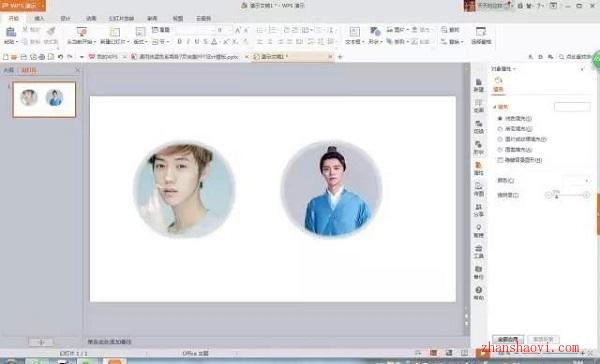Tick the hide background graphics checkbox
This screenshot has width=600, height=364.
[x=500, y=160]
